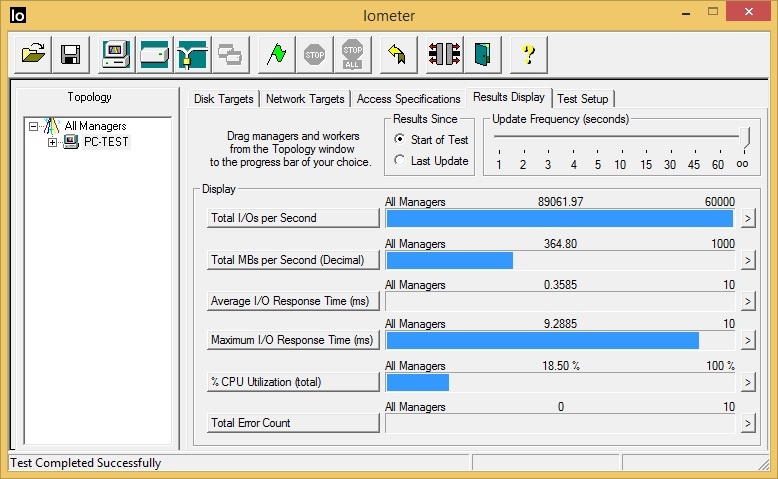Click the 18.50 % CPU value
The width and height of the screenshot is (778, 479).
(561, 366)
